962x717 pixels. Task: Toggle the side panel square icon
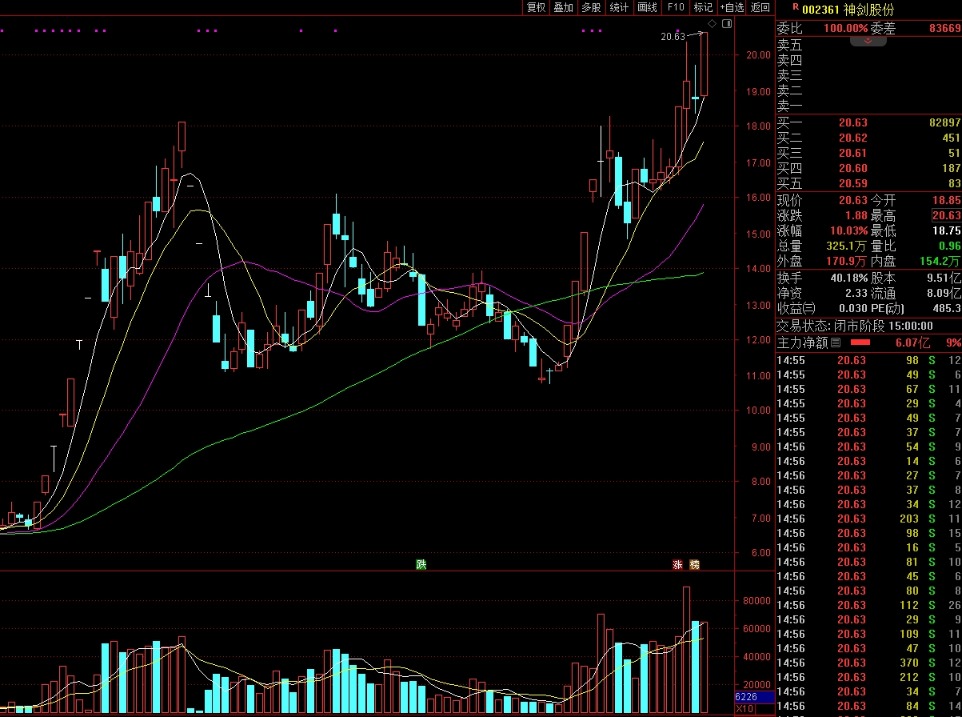point(727,22)
